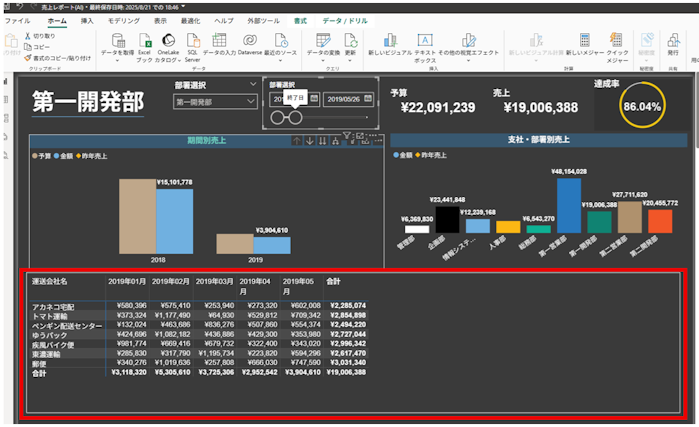Click the Cut (切り取り) button
This screenshot has width=699, height=427.
coord(43,35)
